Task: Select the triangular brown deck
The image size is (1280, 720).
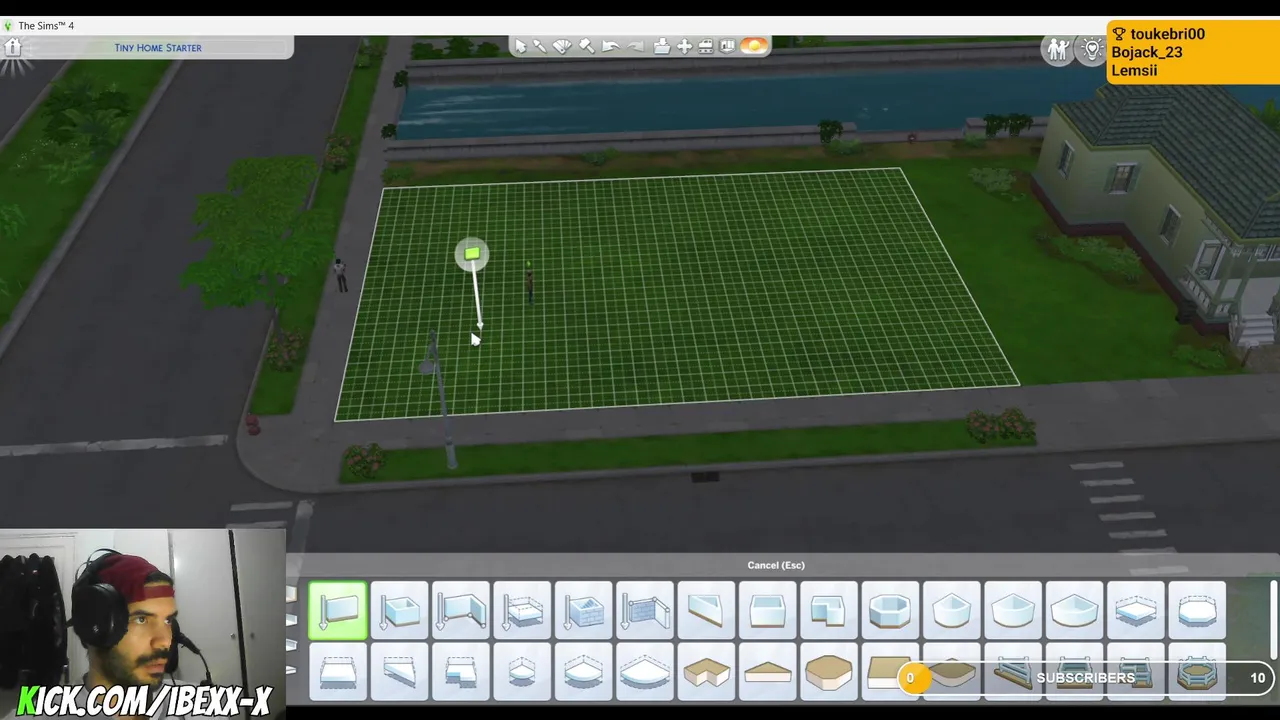Action: (768, 672)
